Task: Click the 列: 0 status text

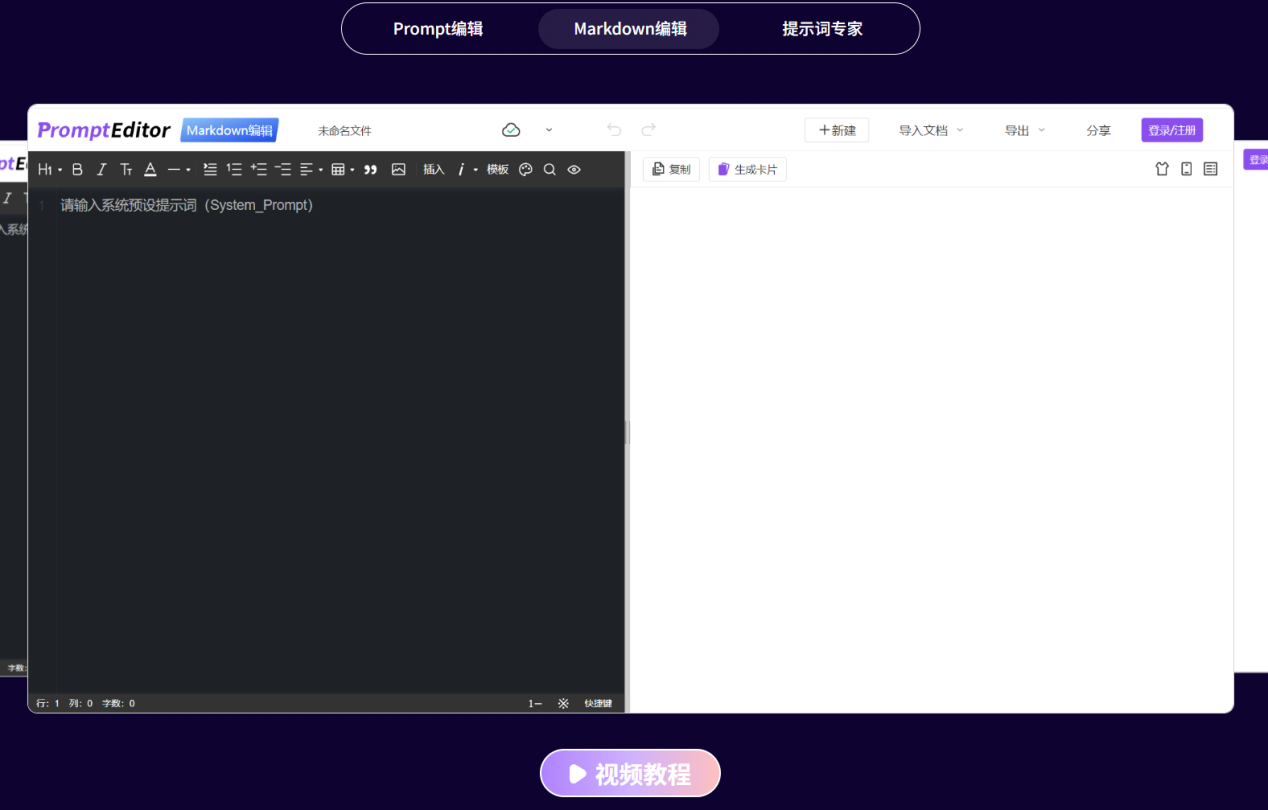Action: click(x=81, y=703)
